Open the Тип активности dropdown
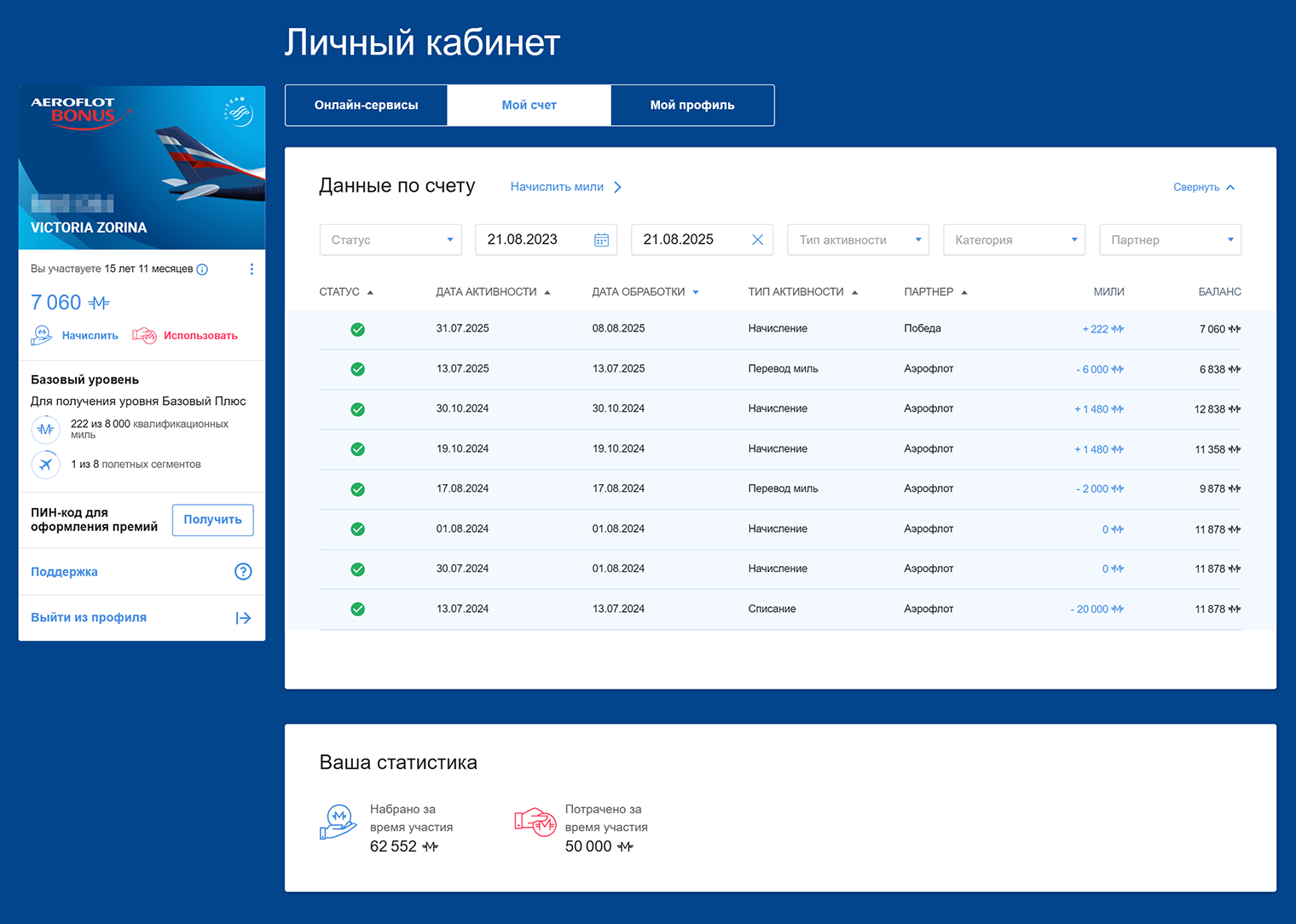Image resolution: width=1296 pixels, height=924 pixels. click(858, 240)
